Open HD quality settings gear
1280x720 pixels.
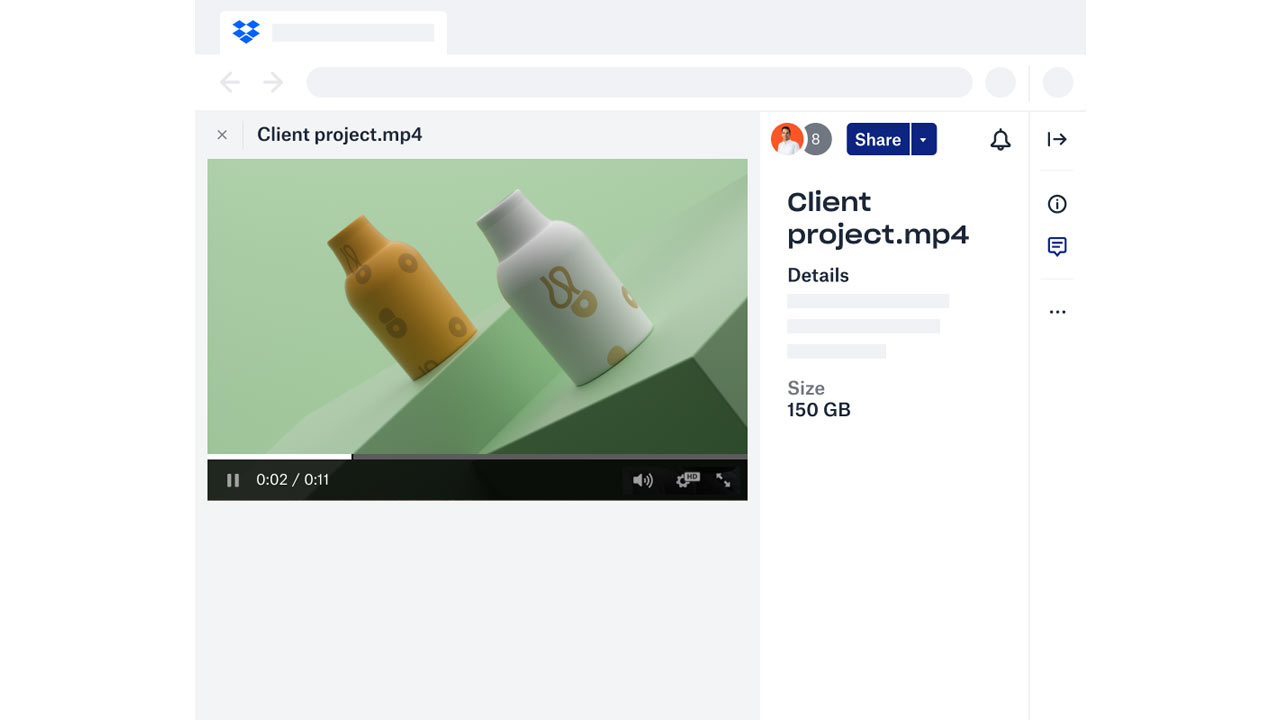685,480
